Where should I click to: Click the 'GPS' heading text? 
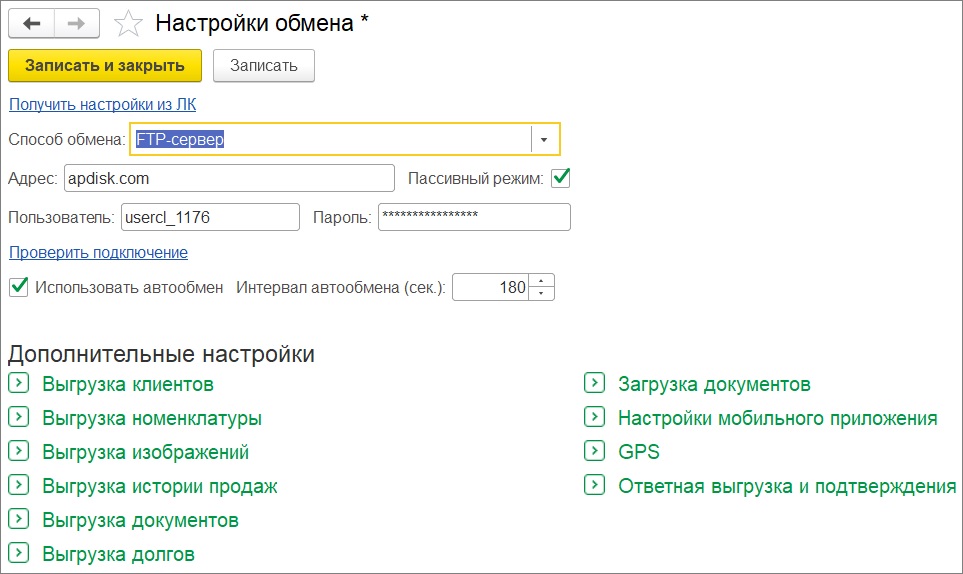pyautogui.click(x=639, y=452)
